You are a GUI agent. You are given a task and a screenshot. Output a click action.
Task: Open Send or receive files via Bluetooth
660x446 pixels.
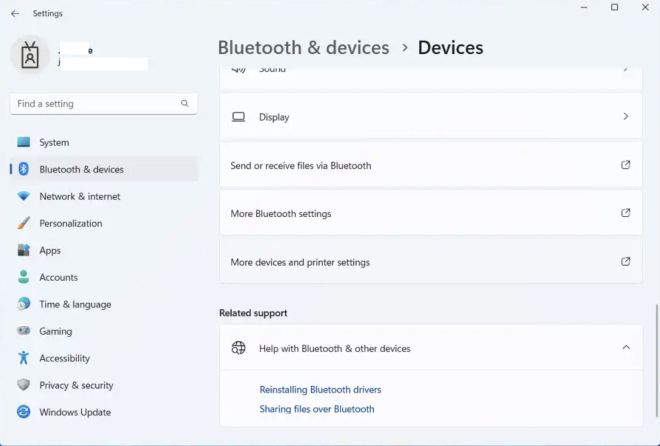[x=431, y=165]
